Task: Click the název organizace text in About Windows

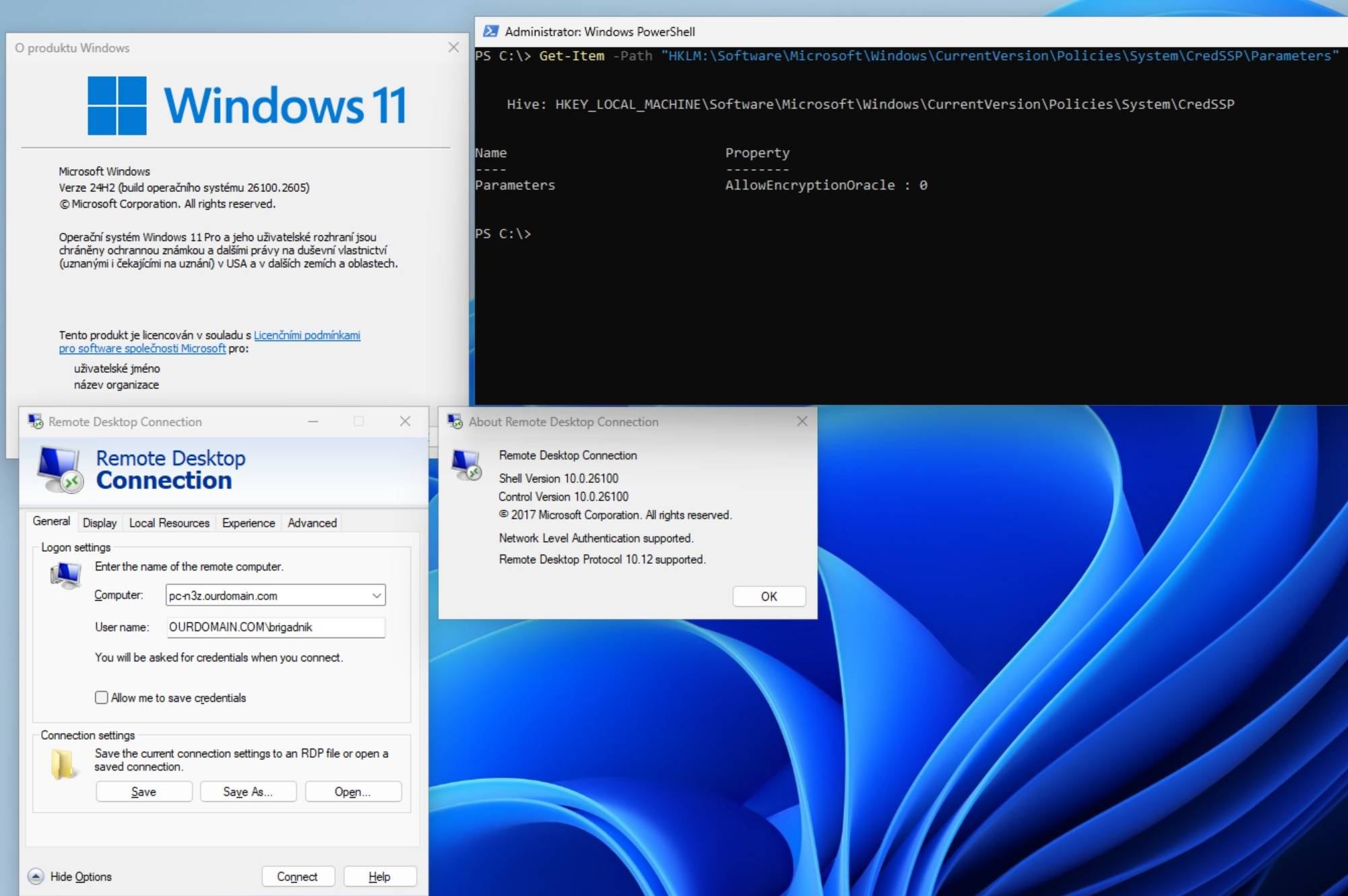Action: click(117, 385)
